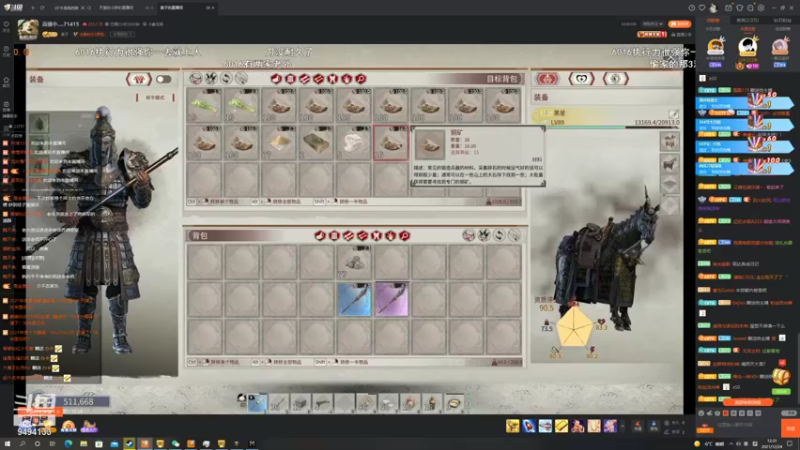
Task: Click the search hexagon icon in 背包 header
Action: [x=405, y=236]
